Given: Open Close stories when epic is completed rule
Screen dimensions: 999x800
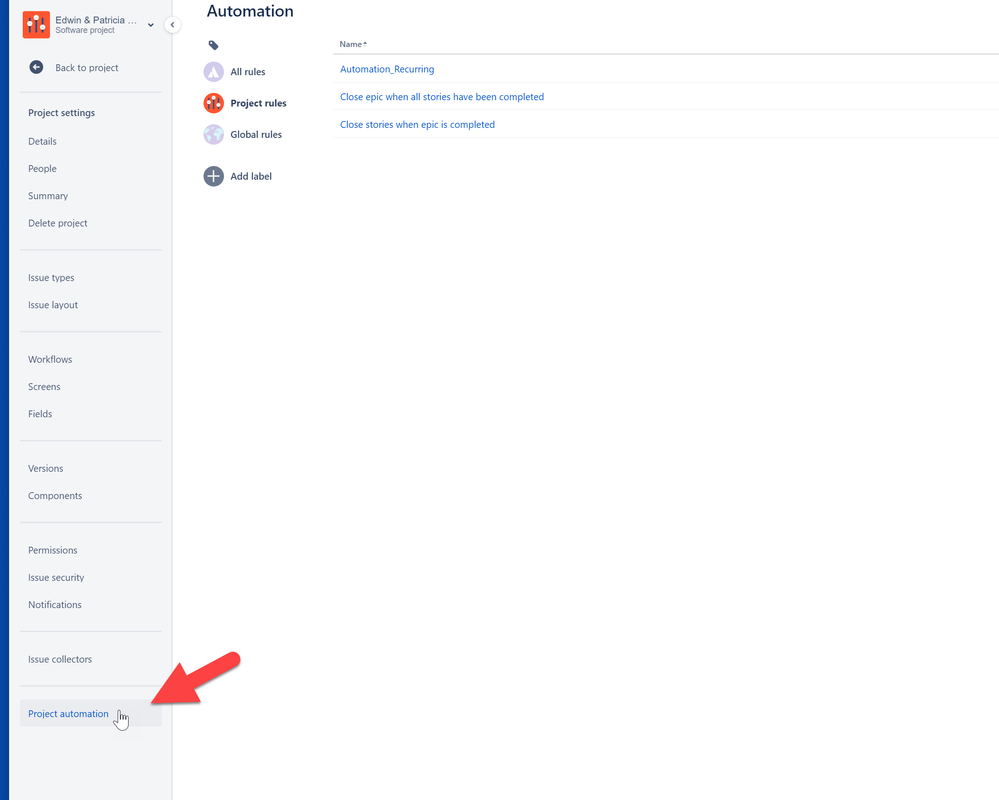Looking at the screenshot, I should pos(417,125).
